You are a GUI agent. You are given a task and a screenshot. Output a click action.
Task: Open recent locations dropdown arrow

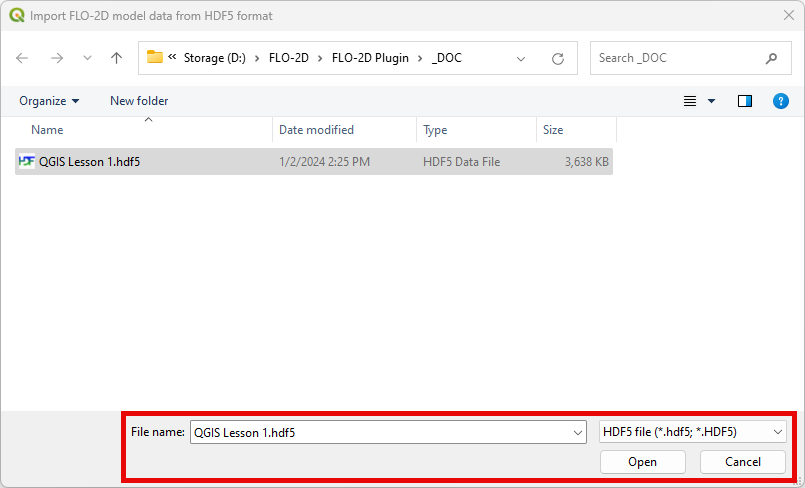pyautogui.click(x=86, y=59)
